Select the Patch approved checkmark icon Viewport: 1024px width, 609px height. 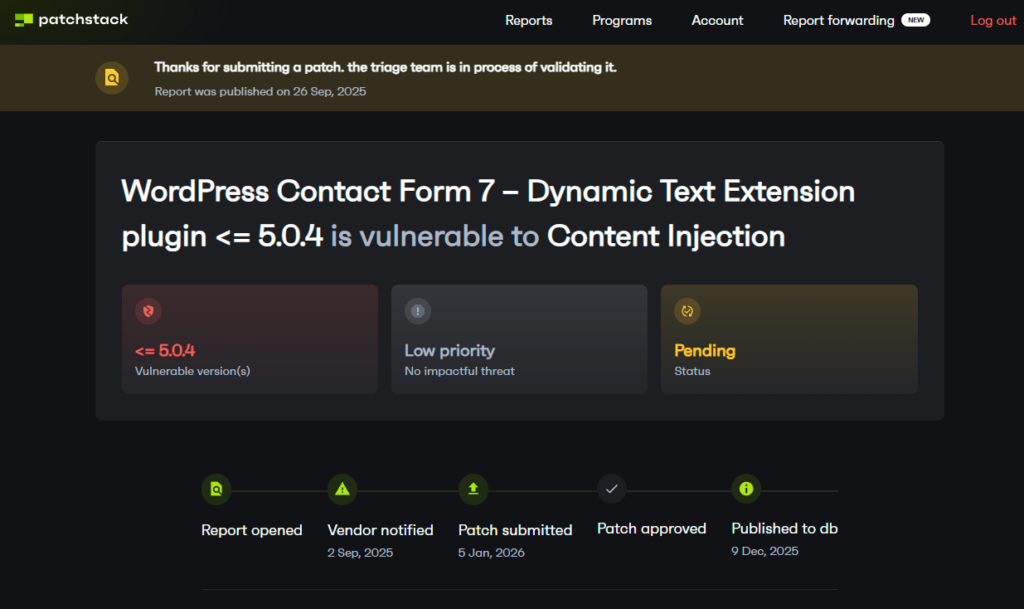[612, 489]
